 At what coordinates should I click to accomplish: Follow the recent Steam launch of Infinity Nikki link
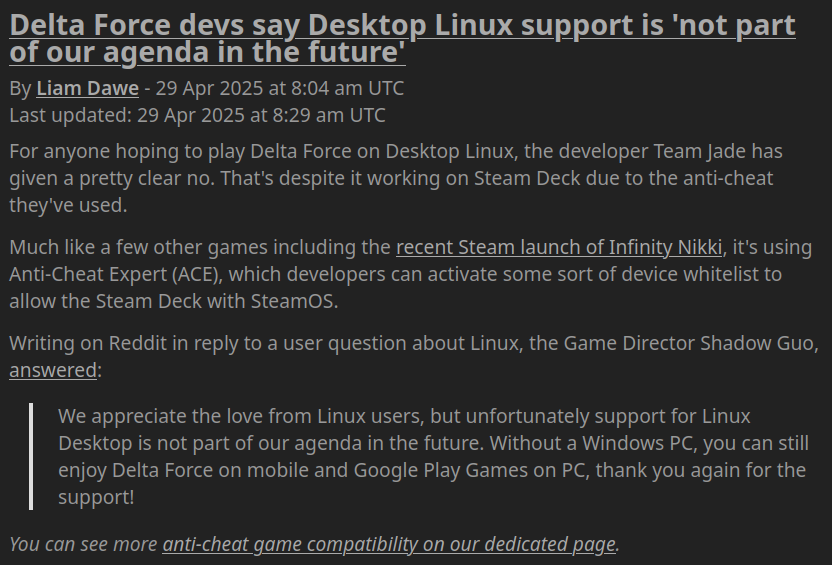click(x=559, y=247)
